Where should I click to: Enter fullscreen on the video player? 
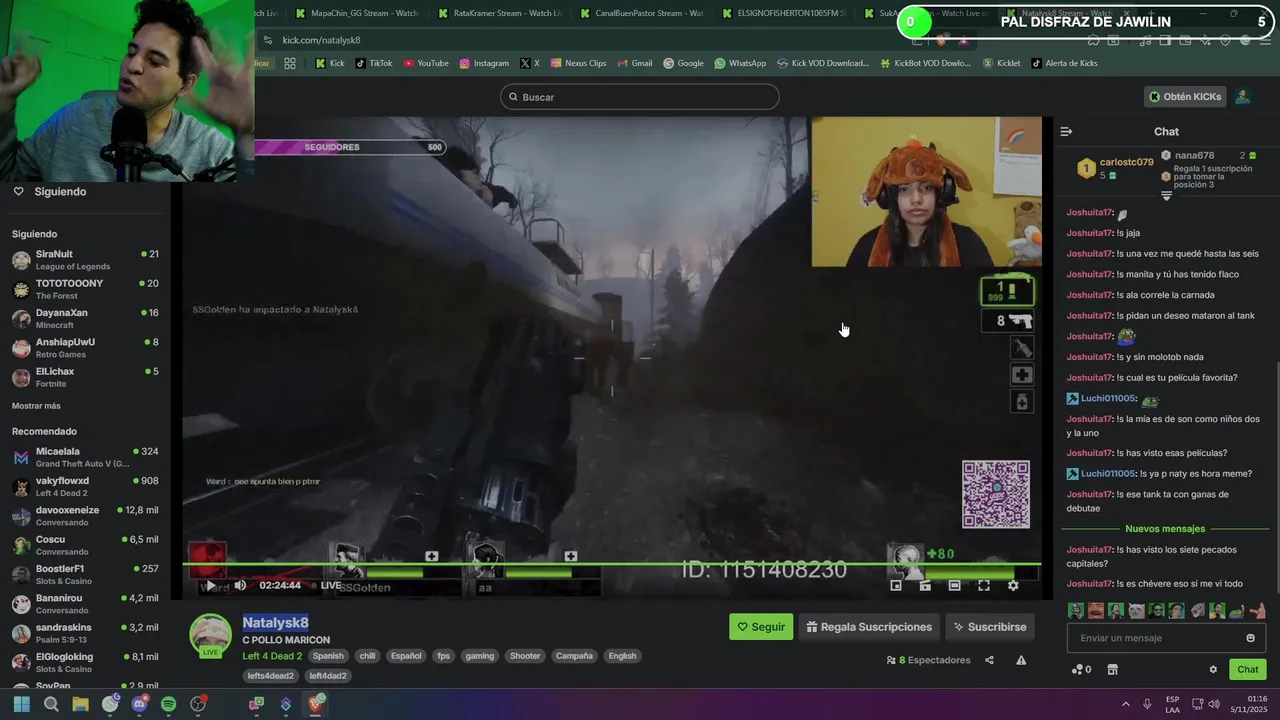(984, 586)
